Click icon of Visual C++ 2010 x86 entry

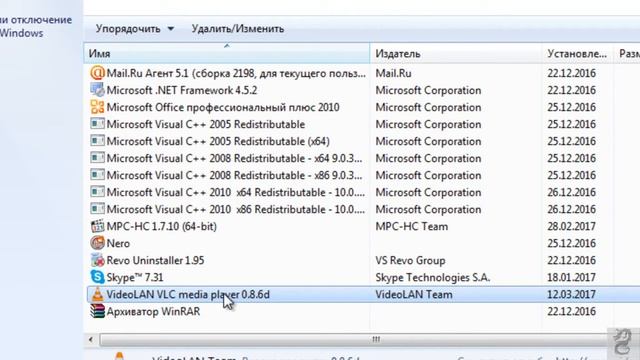pos(97,209)
